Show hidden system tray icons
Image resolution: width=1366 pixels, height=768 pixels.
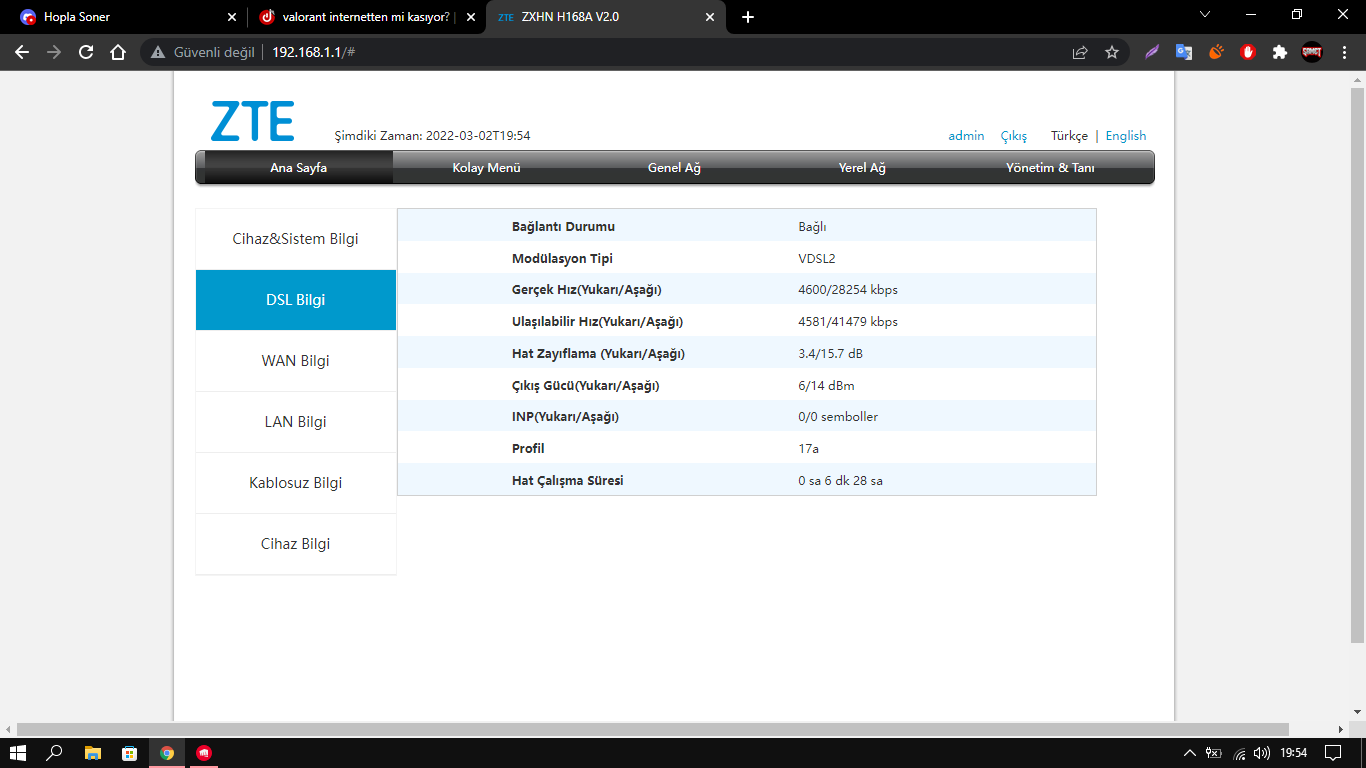(x=1190, y=753)
